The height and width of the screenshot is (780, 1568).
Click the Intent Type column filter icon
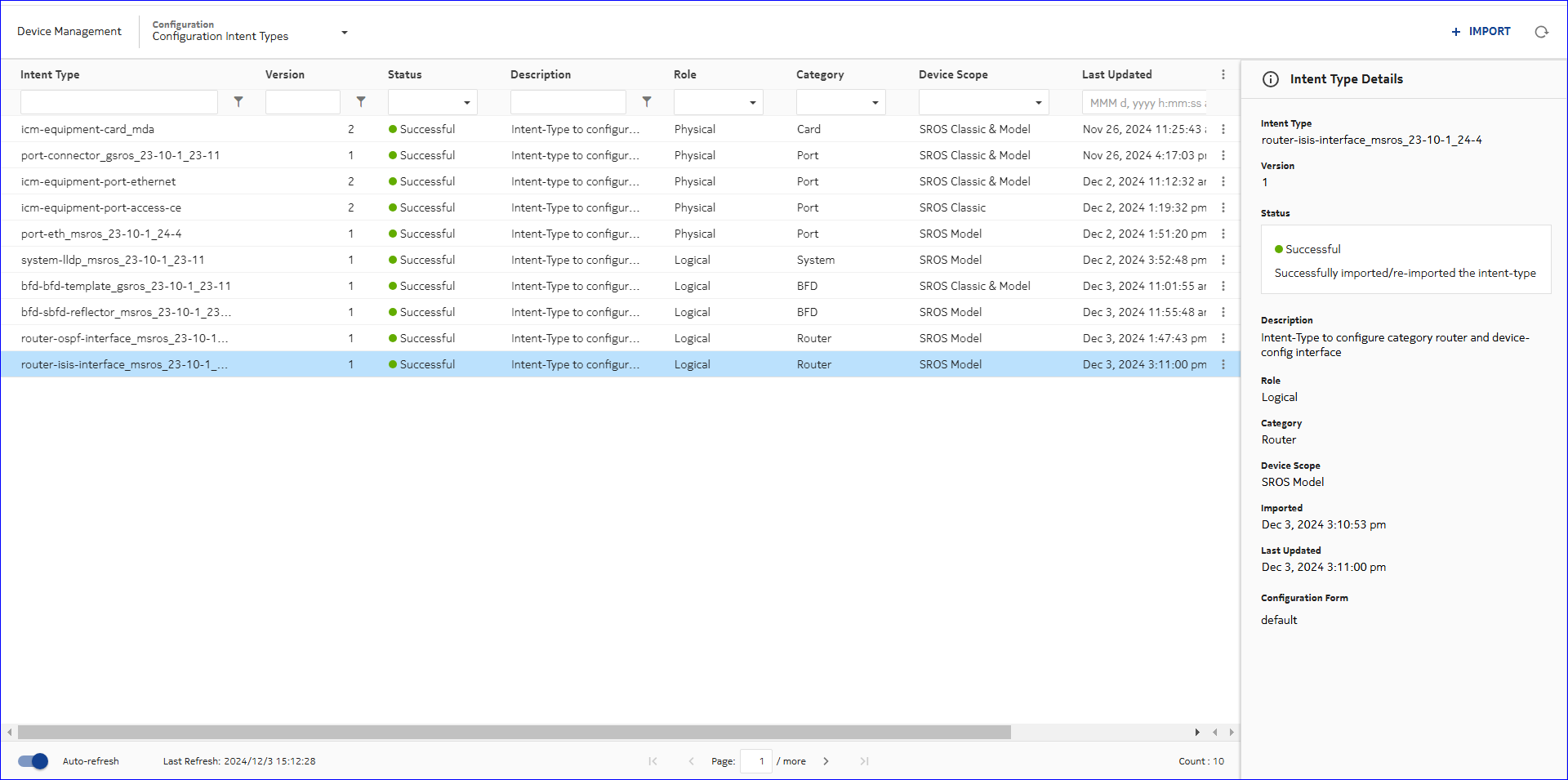click(238, 102)
